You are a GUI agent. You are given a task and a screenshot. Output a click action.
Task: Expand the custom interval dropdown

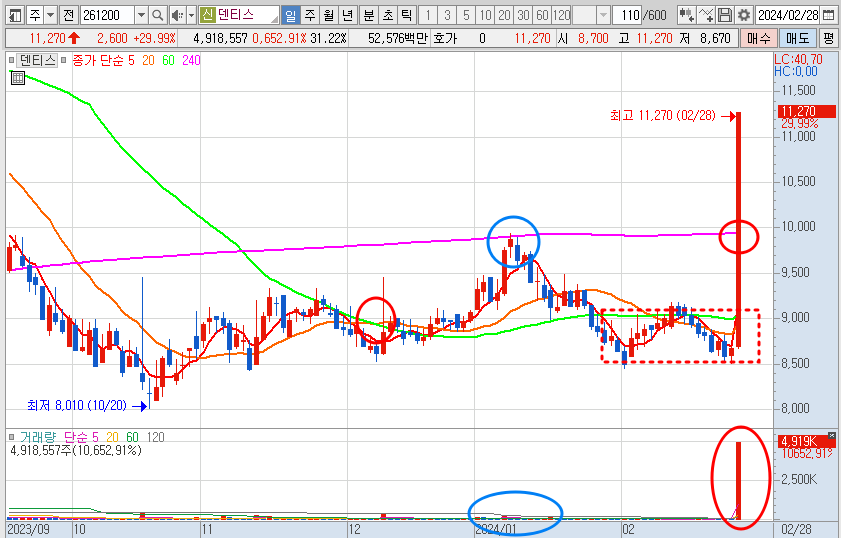coord(603,15)
